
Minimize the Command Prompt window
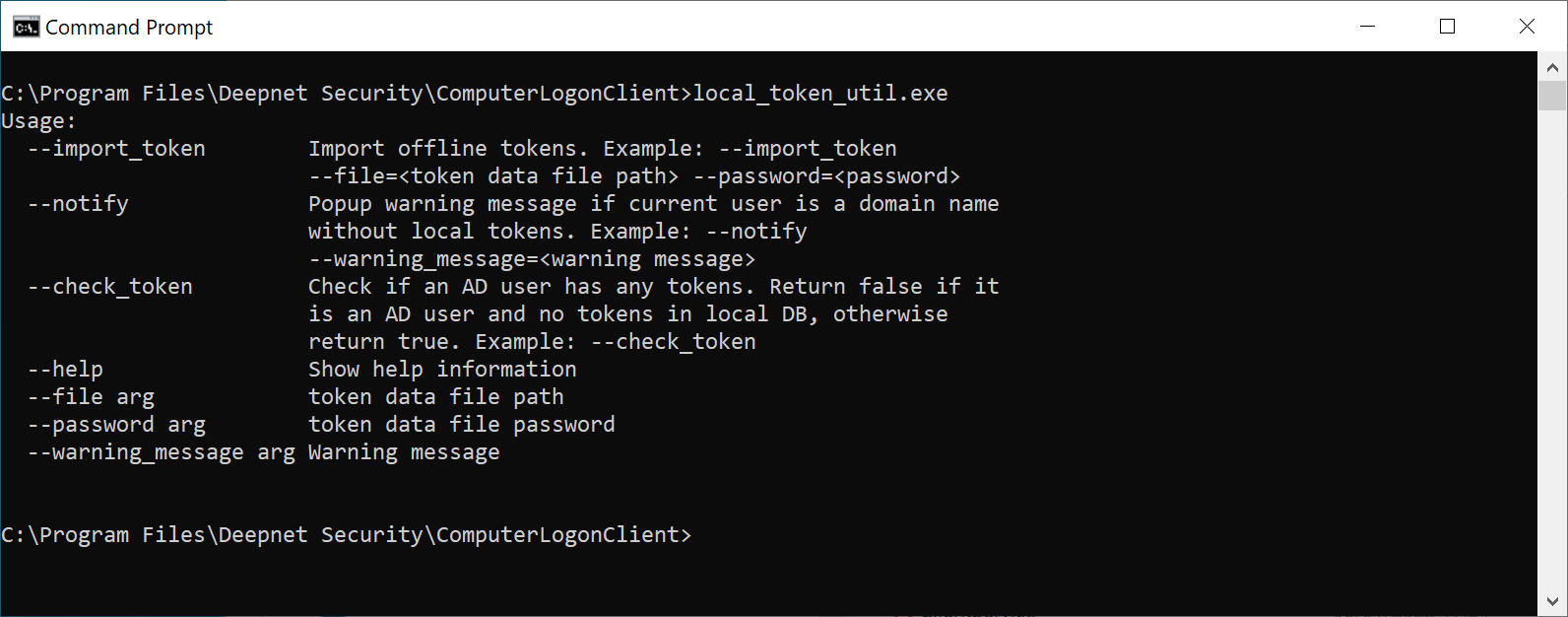click(x=1367, y=27)
